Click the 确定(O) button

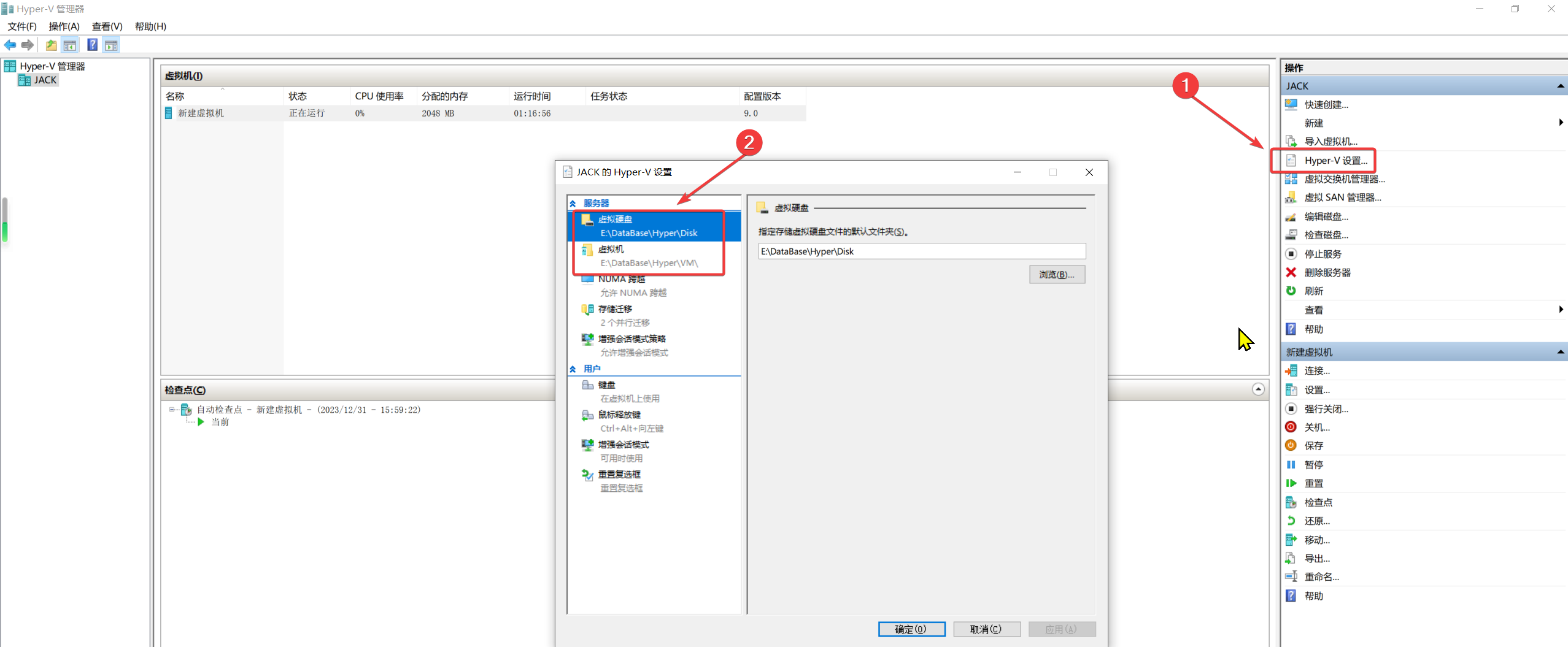911,629
